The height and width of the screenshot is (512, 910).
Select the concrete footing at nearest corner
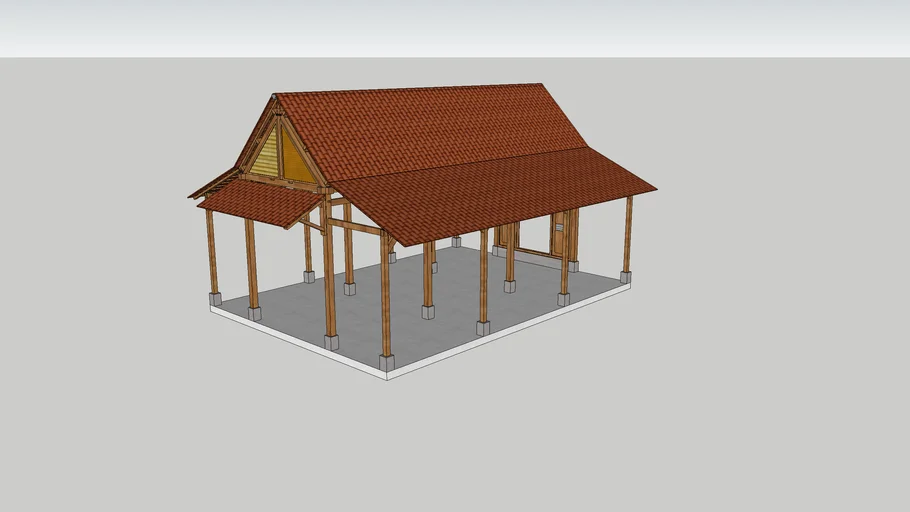point(386,362)
